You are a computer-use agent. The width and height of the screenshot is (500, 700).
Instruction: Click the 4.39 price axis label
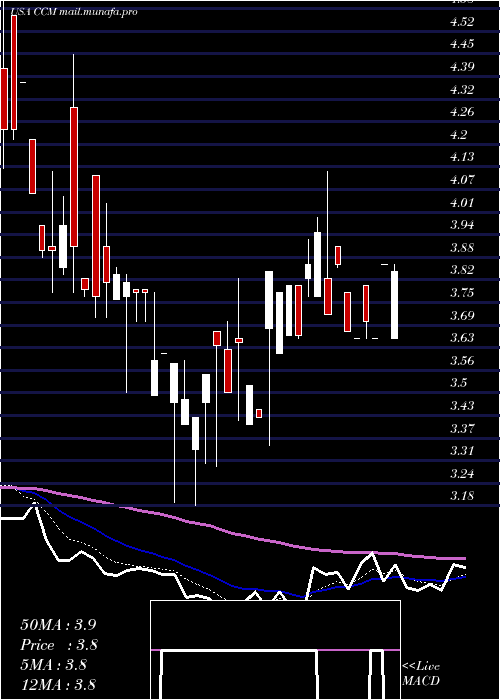(462, 67)
